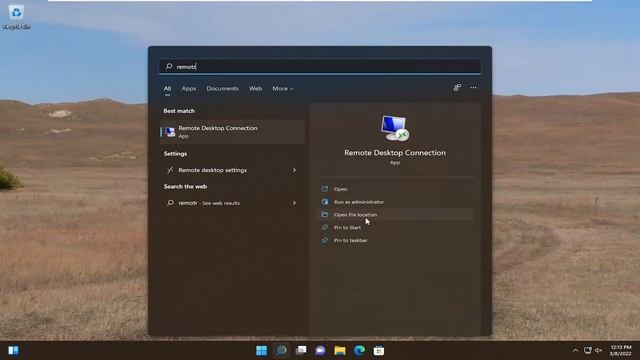Click the small Remote Desktop Connection result icon

[170, 132]
